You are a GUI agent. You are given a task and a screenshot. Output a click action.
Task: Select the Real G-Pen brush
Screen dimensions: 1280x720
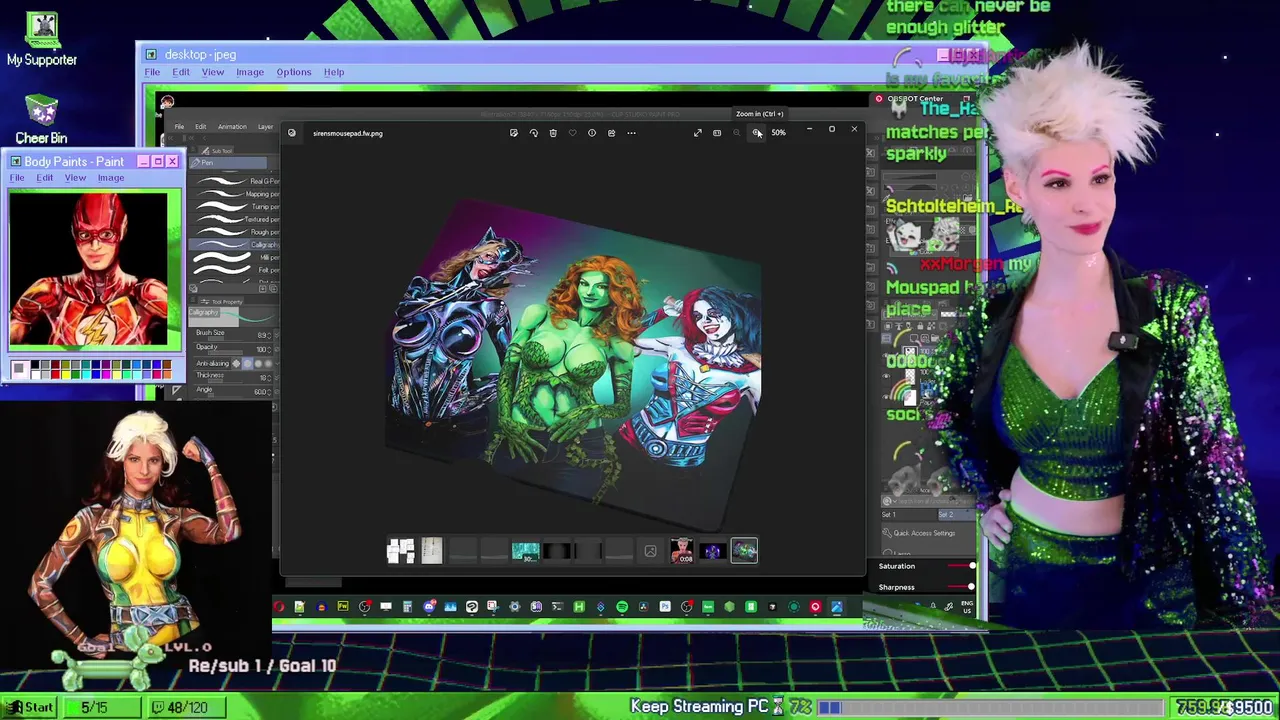click(x=236, y=181)
